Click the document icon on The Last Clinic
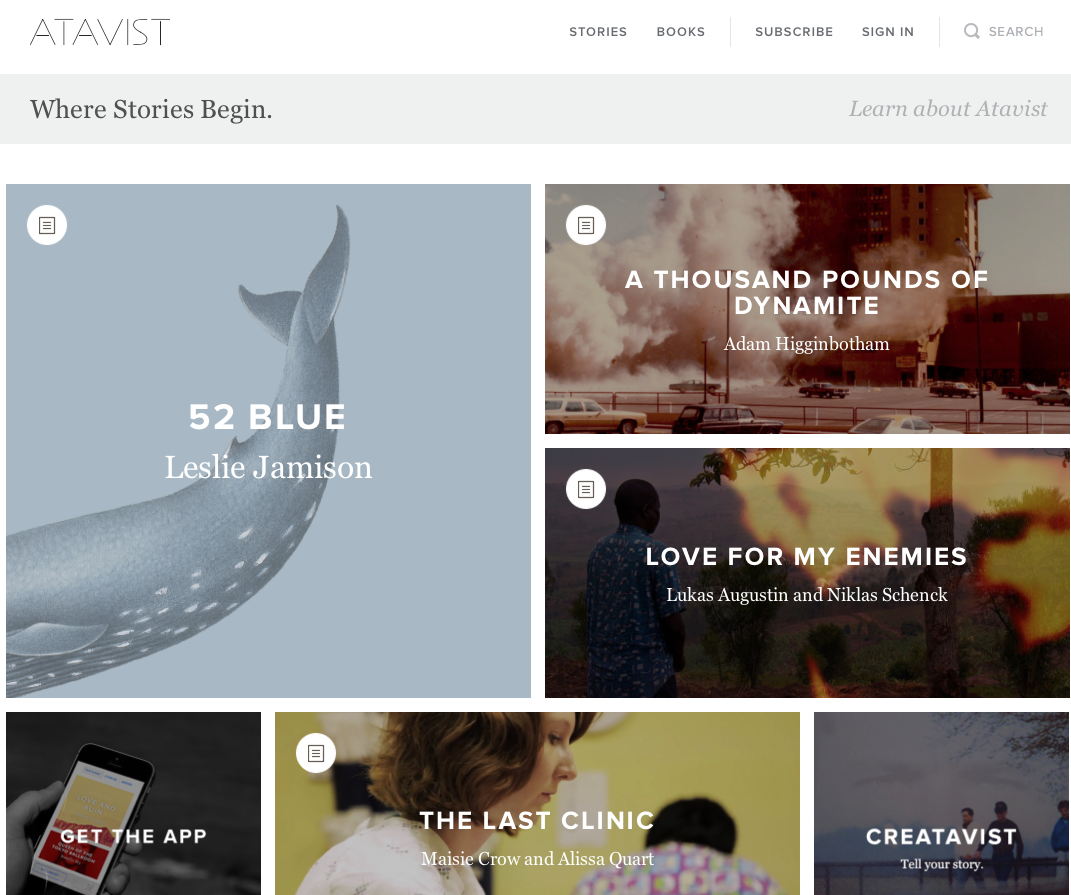This screenshot has height=895, width=1071. click(x=316, y=753)
